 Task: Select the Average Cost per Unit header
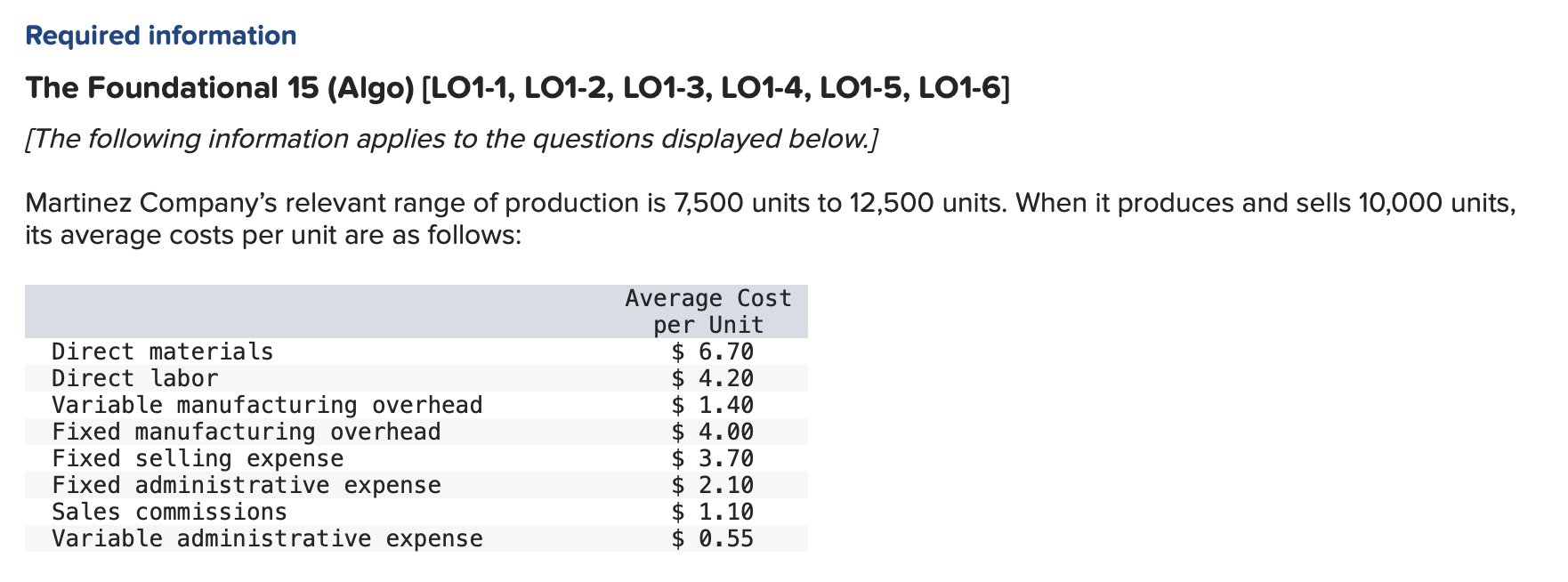(708, 311)
